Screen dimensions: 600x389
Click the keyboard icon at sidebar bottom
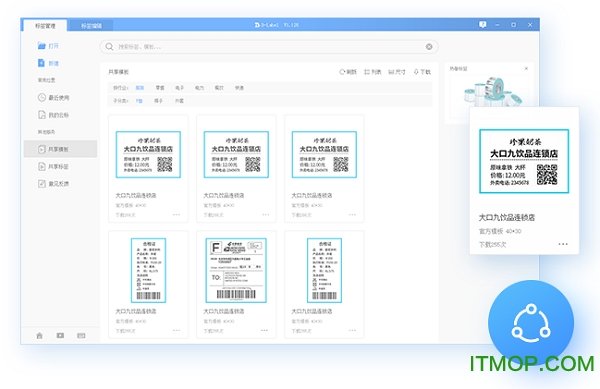81,335
